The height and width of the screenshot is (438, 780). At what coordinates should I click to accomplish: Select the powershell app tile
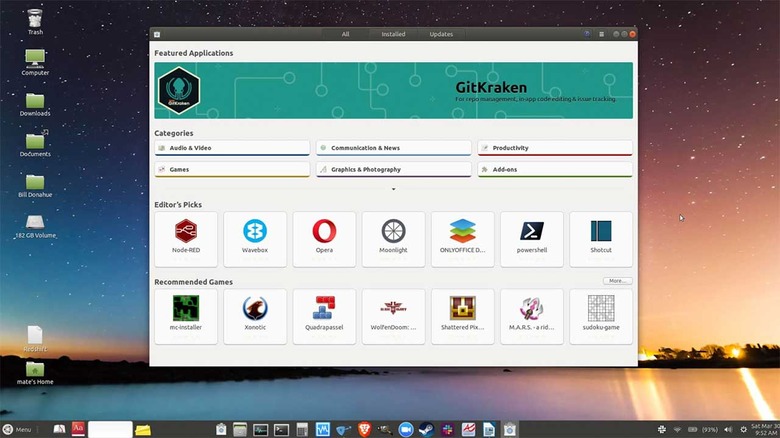tap(532, 238)
